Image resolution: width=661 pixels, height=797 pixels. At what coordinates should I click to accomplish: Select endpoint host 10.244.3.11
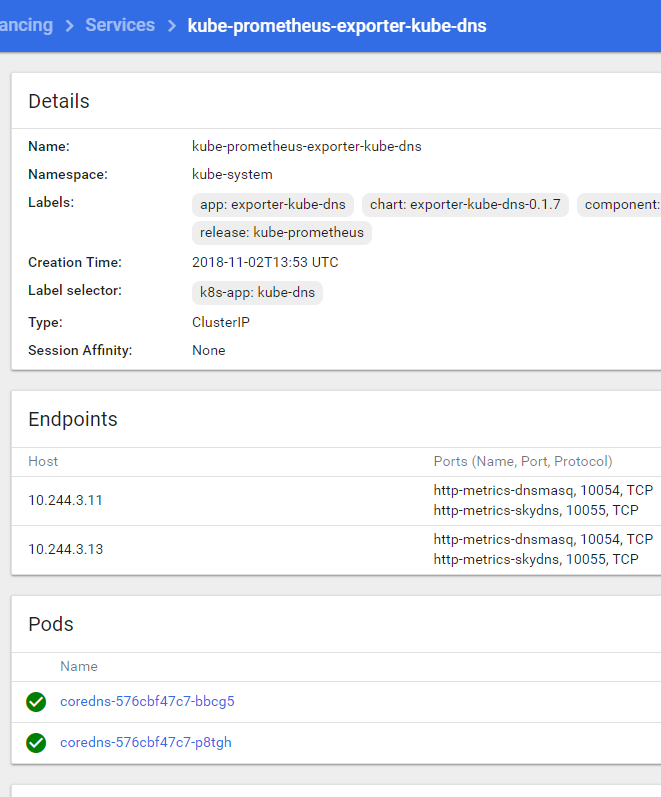(x=65, y=501)
